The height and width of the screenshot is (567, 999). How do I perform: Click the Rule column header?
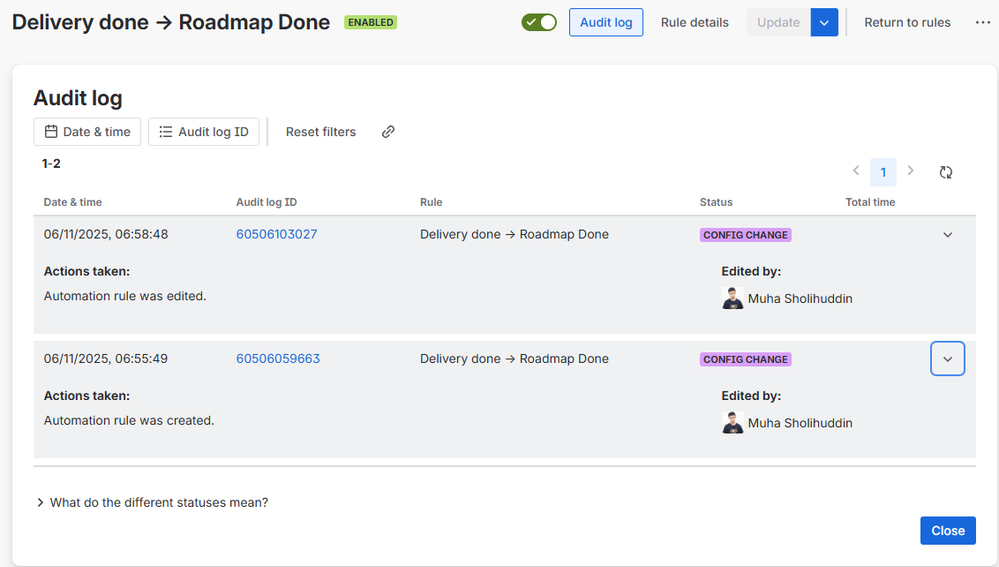[431, 202]
